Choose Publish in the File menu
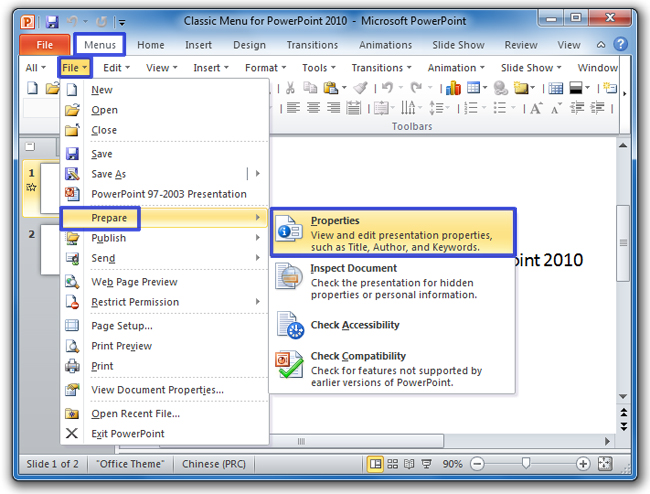The image size is (650, 494). pyautogui.click(x=164, y=238)
